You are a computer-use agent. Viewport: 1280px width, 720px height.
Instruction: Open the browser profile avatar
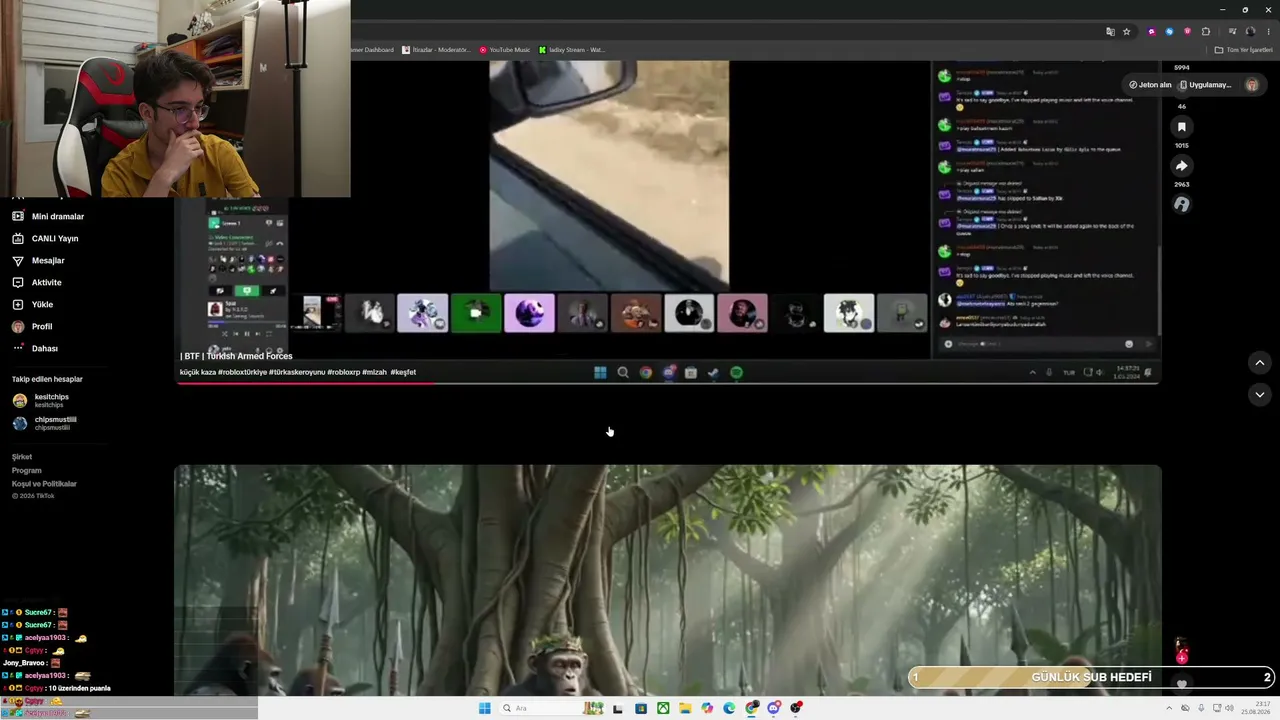1250,32
